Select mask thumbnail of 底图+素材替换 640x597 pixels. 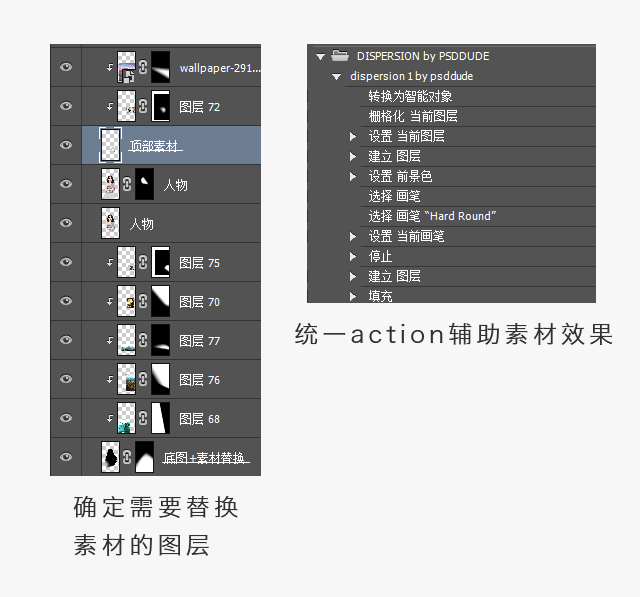click(144, 457)
